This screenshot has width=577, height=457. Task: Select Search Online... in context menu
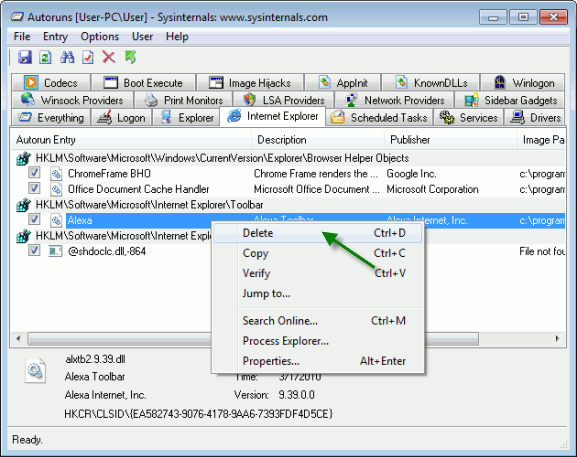coord(318,321)
